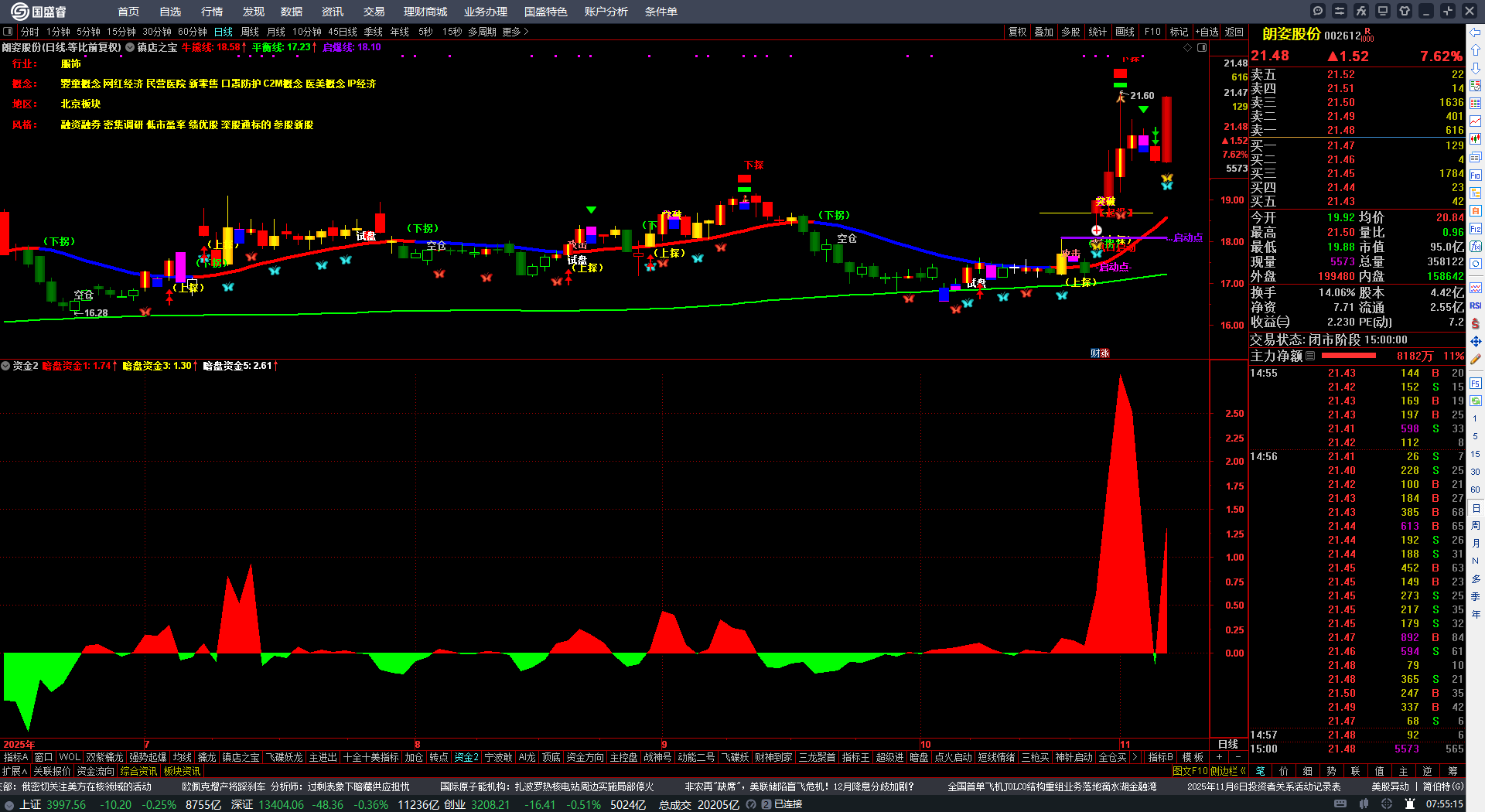The height and width of the screenshot is (812, 1485).
Task: Open the intraday trend line chart icon
Action: tap(1476, 121)
